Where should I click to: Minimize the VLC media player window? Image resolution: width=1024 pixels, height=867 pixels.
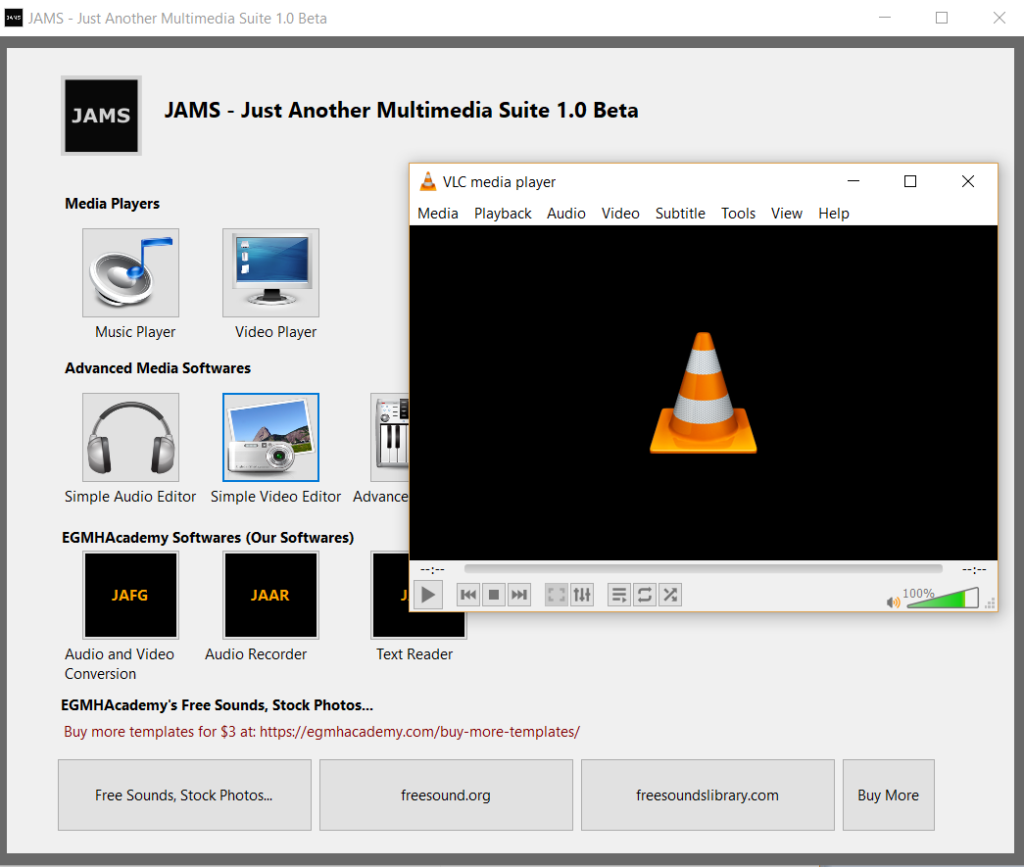(x=853, y=181)
